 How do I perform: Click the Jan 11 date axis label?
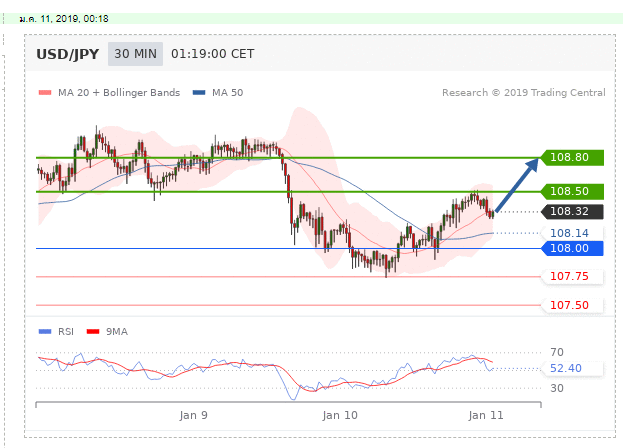pos(486,415)
